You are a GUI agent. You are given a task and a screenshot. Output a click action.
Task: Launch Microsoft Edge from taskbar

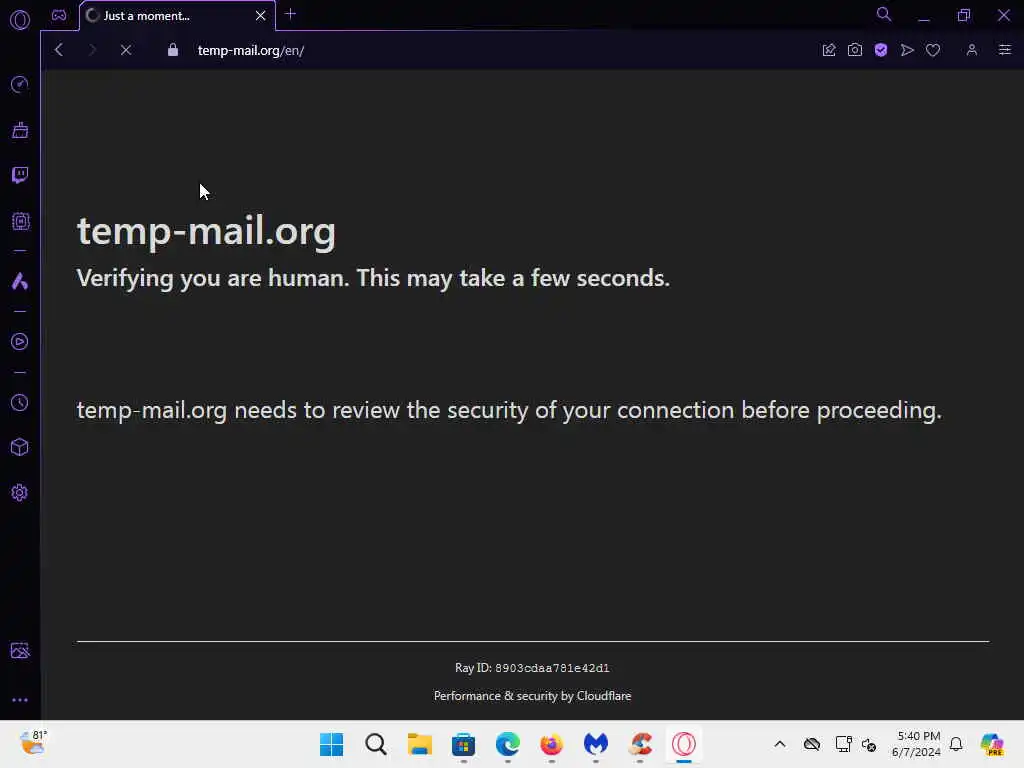[507, 744]
